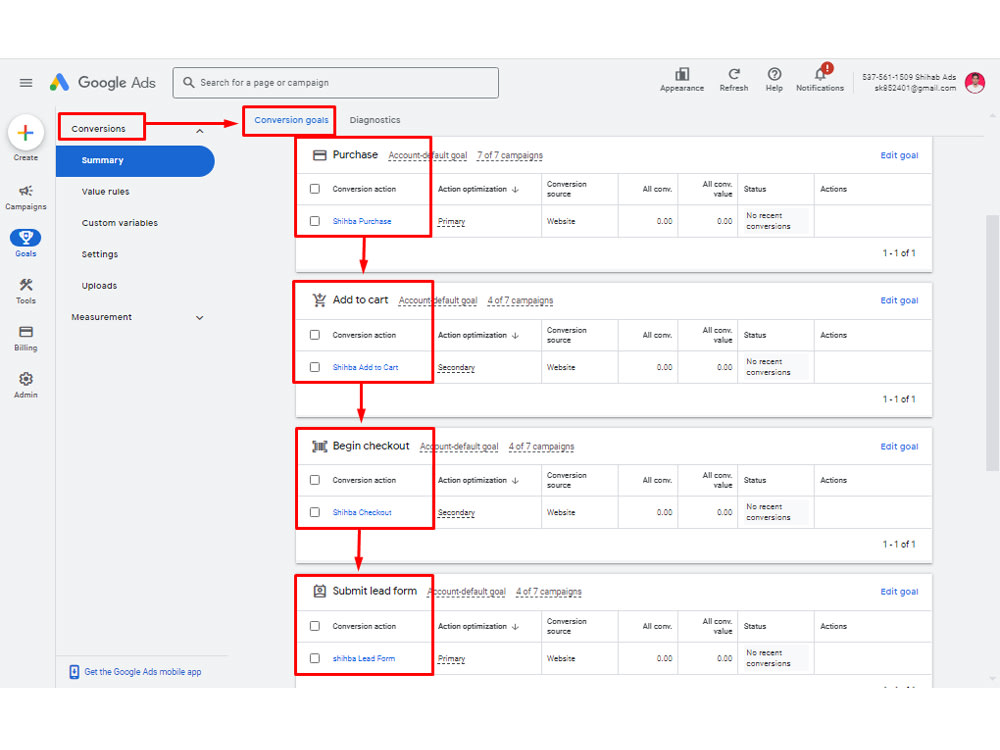Collapse the Conversions section chevron
1000x750 pixels.
coord(200,131)
